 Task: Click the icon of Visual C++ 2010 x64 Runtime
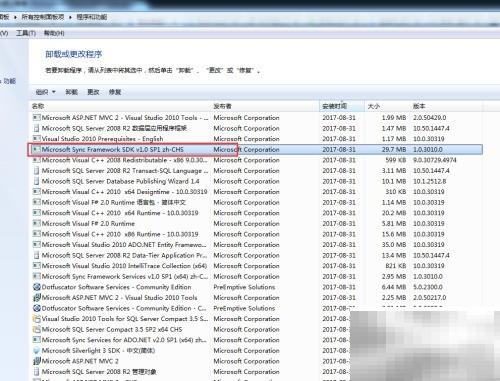(37, 213)
